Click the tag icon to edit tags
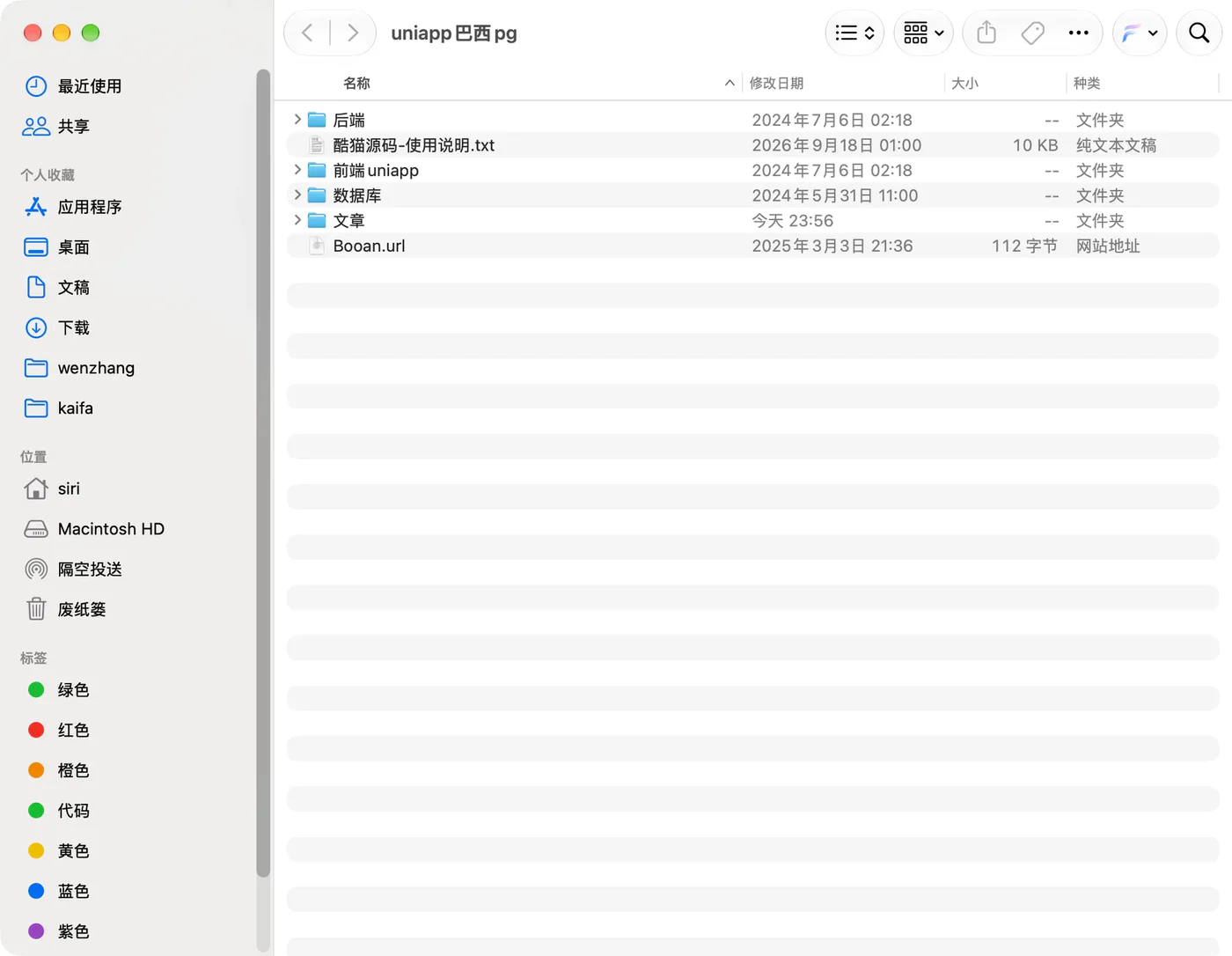1232x956 pixels. coord(1032,33)
